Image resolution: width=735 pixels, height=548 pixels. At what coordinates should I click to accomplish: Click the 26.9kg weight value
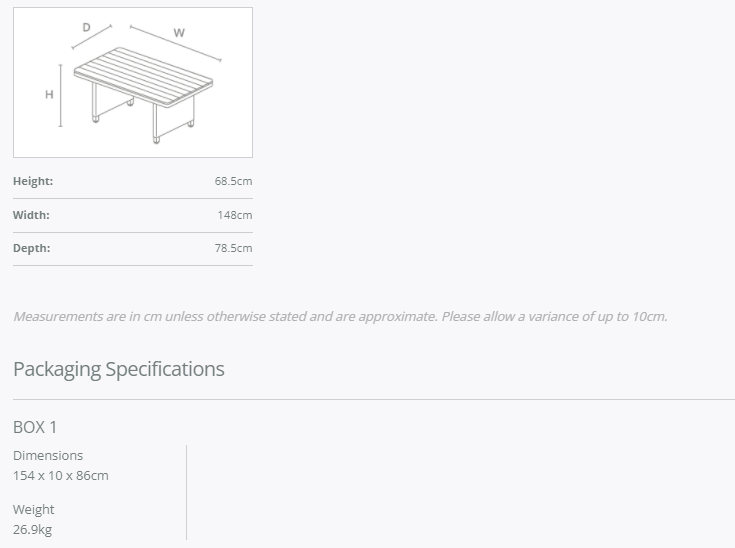tap(32, 529)
